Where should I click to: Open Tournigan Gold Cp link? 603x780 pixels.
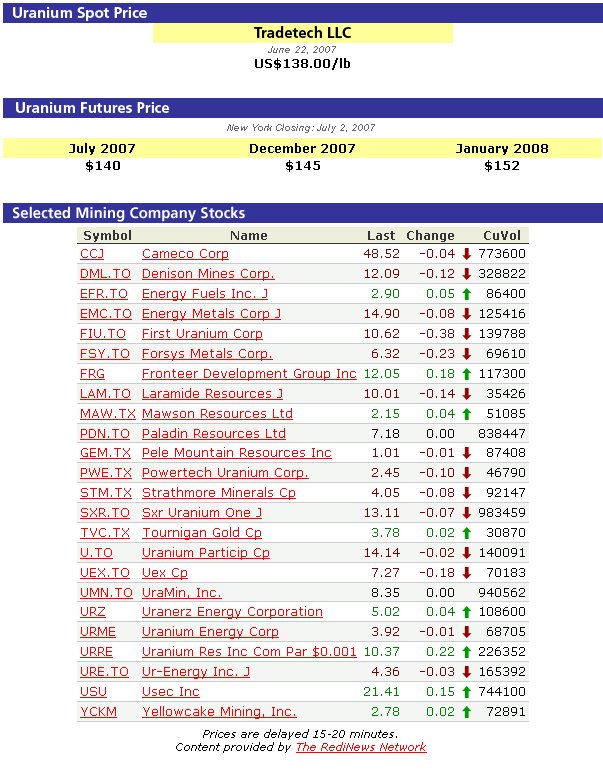[x=202, y=532]
